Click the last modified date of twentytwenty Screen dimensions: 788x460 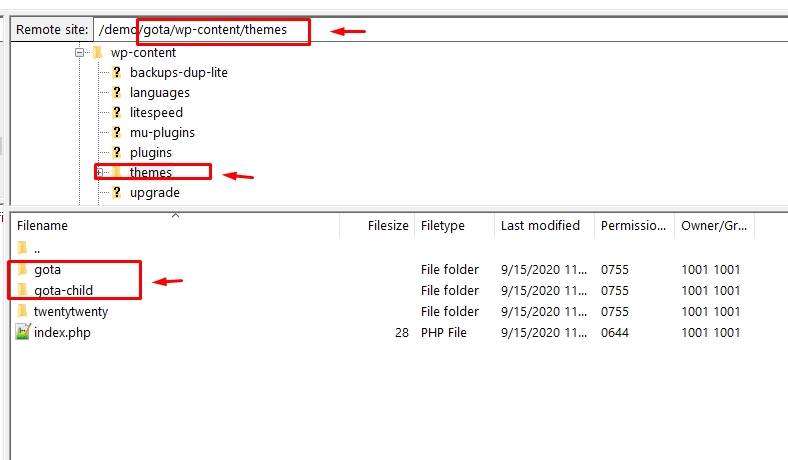pyautogui.click(x=544, y=312)
